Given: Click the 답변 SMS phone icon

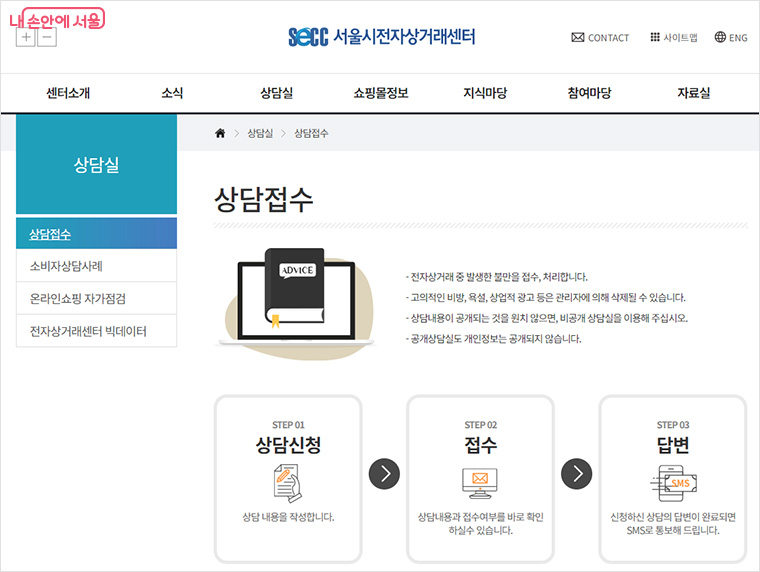Looking at the screenshot, I should click(673, 483).
